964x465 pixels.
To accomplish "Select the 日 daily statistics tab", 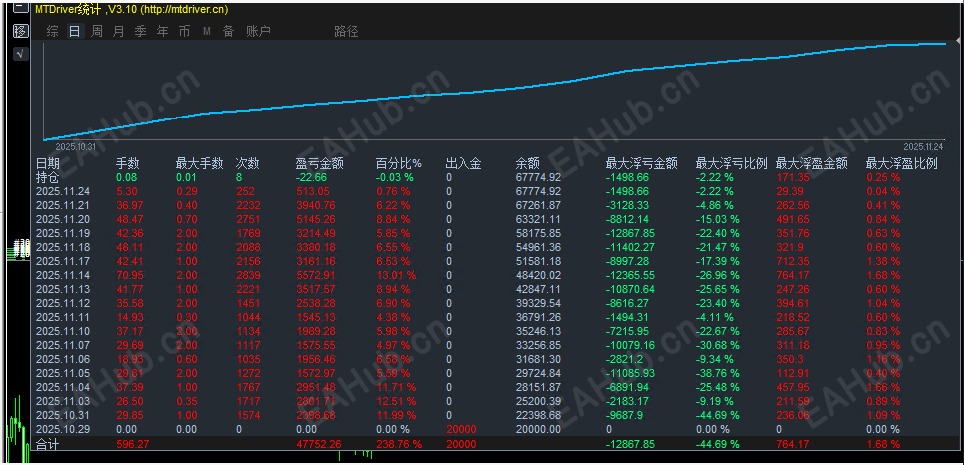I will (74, 31).
